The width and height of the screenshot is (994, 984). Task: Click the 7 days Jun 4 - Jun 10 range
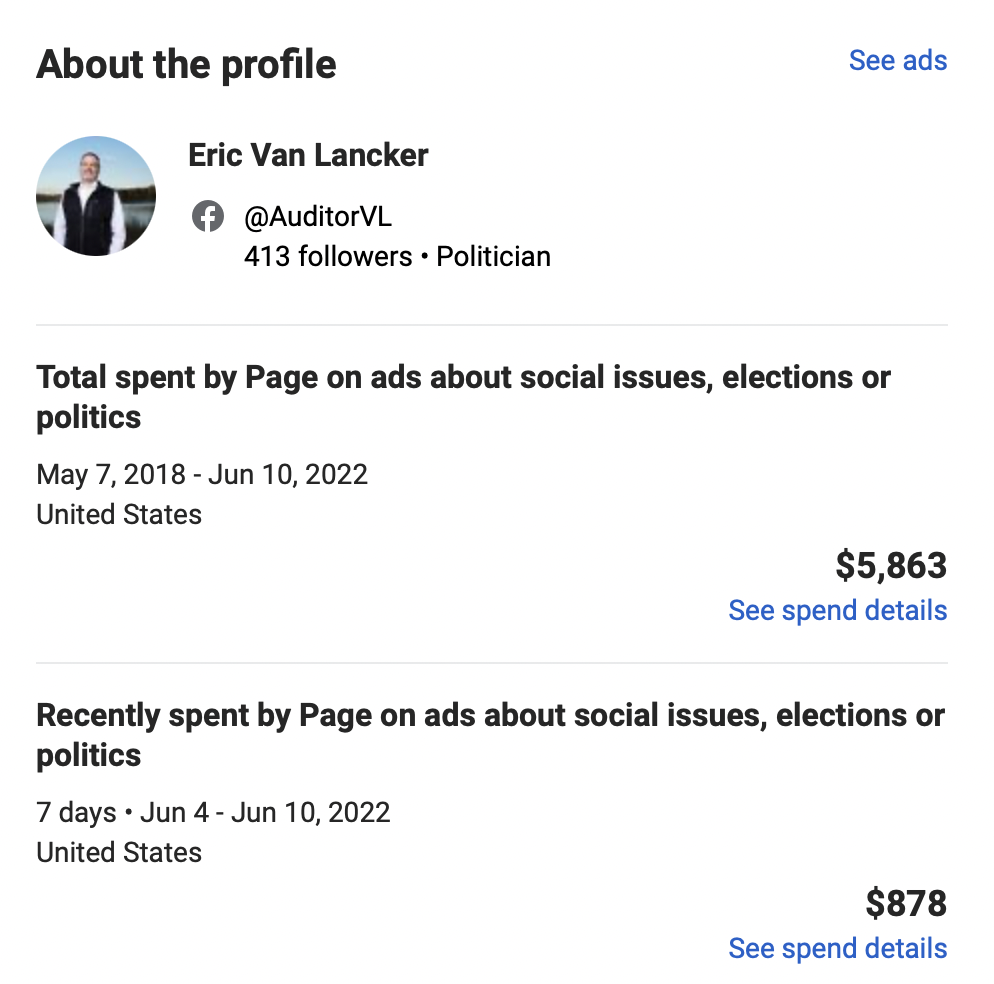(x=213, y=812)
